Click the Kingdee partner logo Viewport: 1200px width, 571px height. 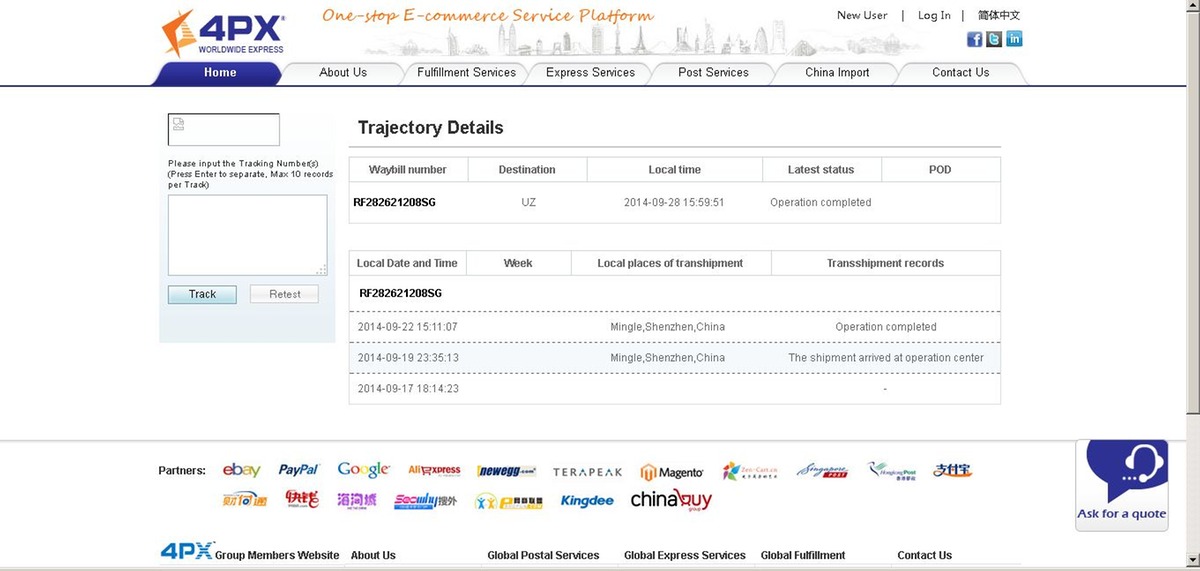coord(587,500)
